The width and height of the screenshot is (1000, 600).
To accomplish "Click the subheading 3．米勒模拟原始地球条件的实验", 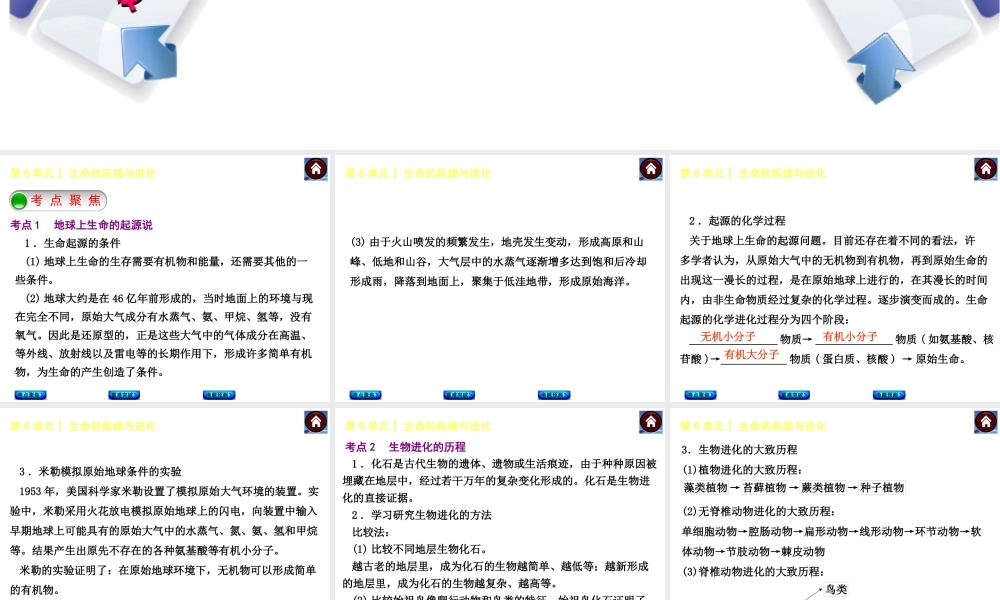I will point(100,471).
